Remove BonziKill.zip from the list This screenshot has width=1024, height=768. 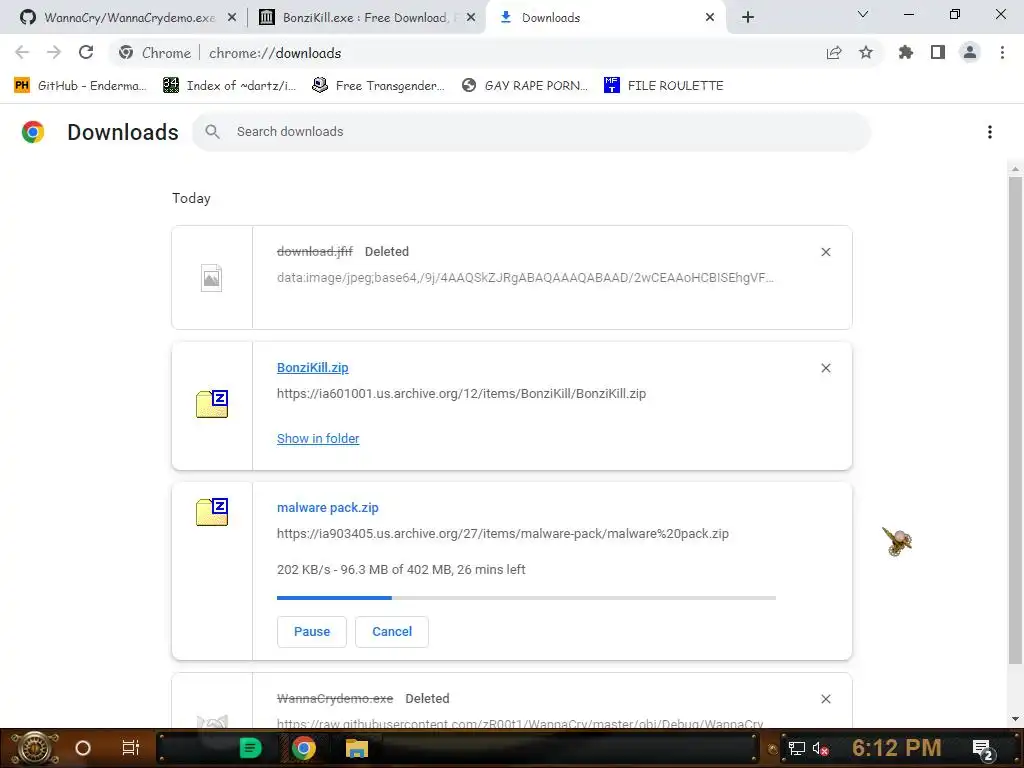click(826, 368)
